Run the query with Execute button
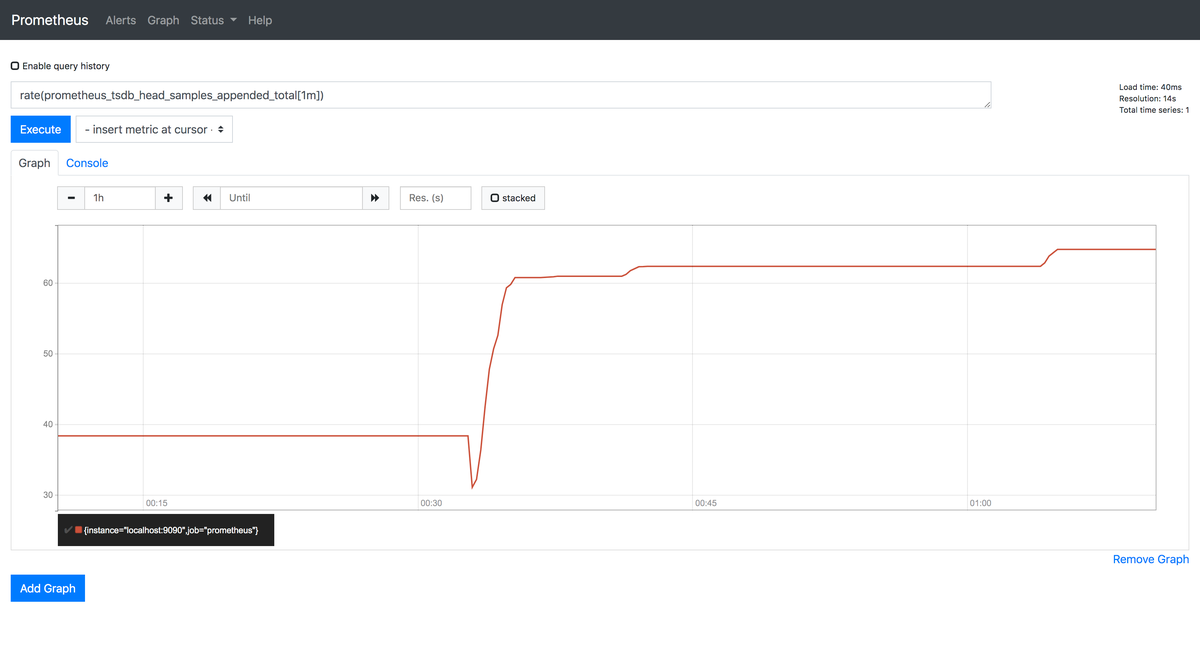The width and height of the screenshot is (1200, 651). 41,129
